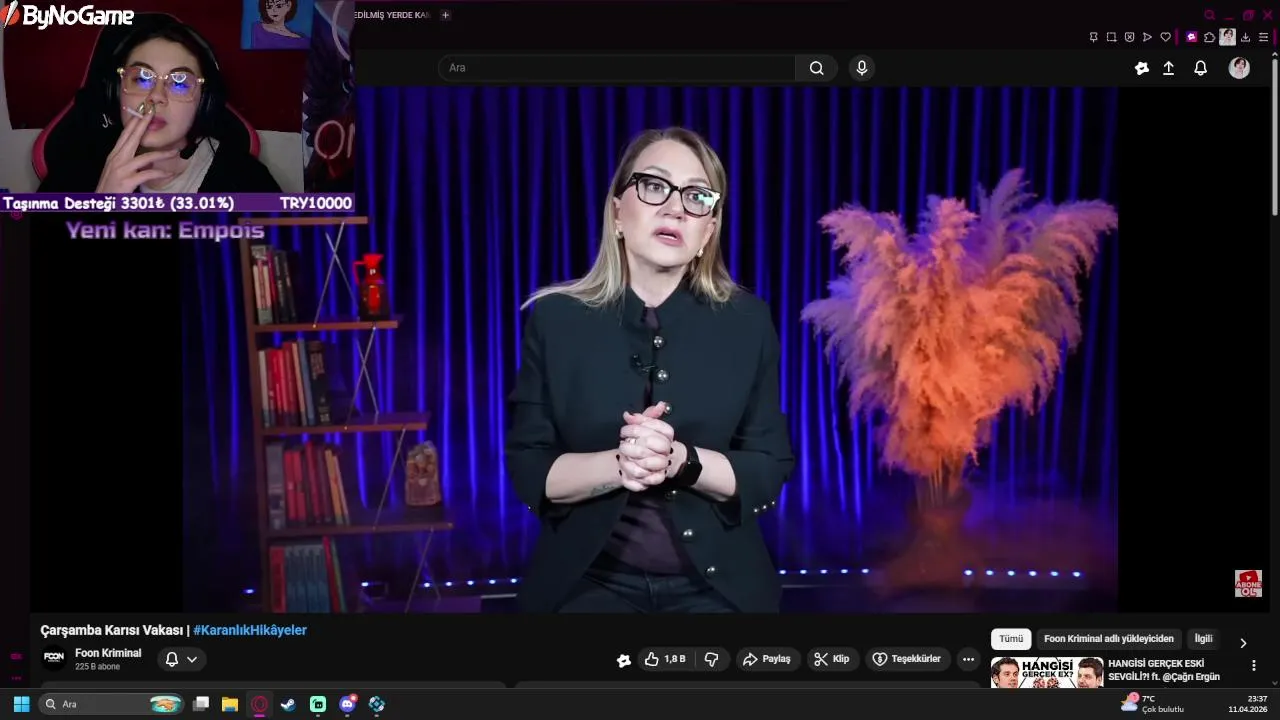Open the ad blocker shield icon

tap(1129, 37)
